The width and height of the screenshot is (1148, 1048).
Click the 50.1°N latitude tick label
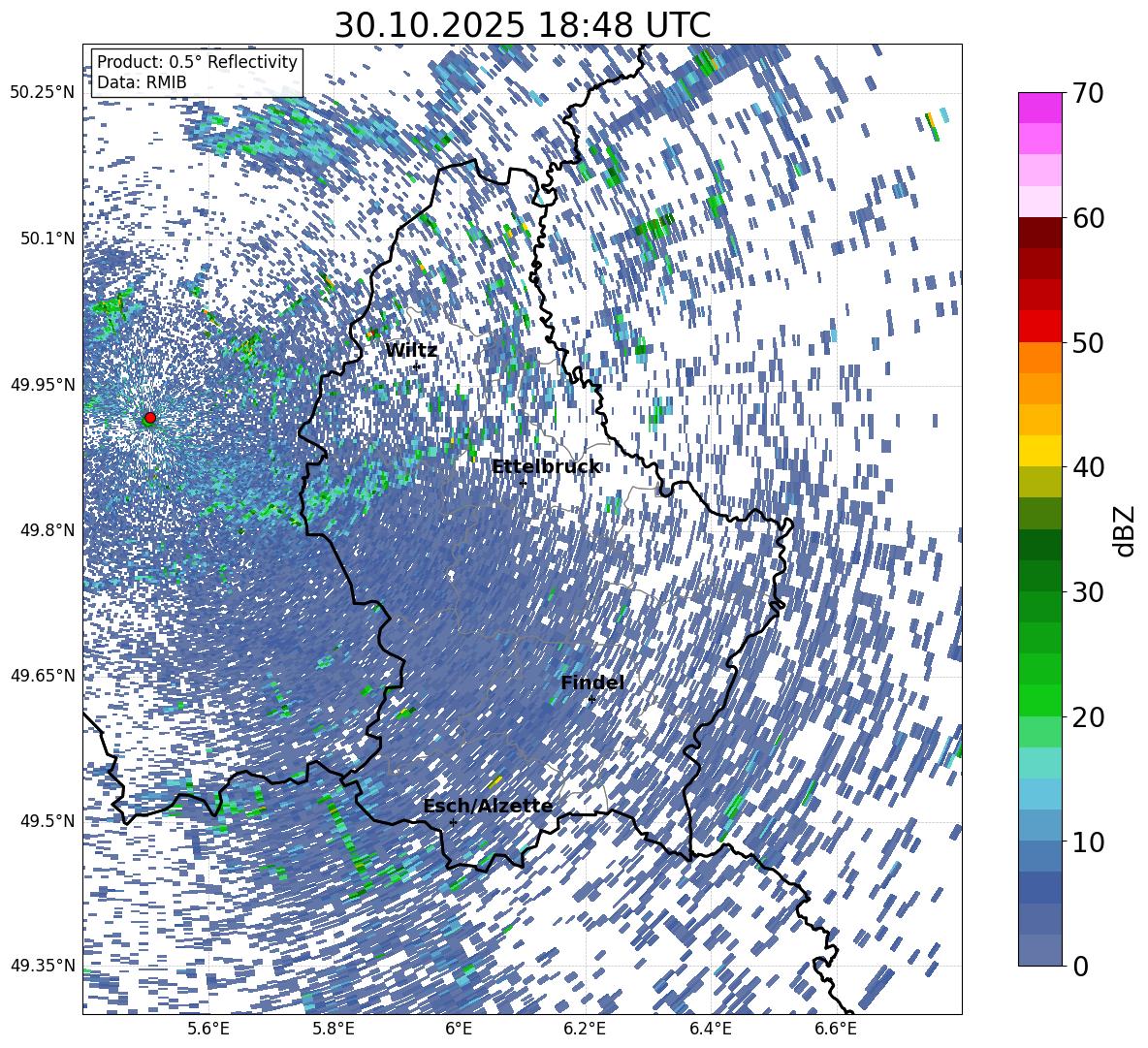tap(48, 238)
